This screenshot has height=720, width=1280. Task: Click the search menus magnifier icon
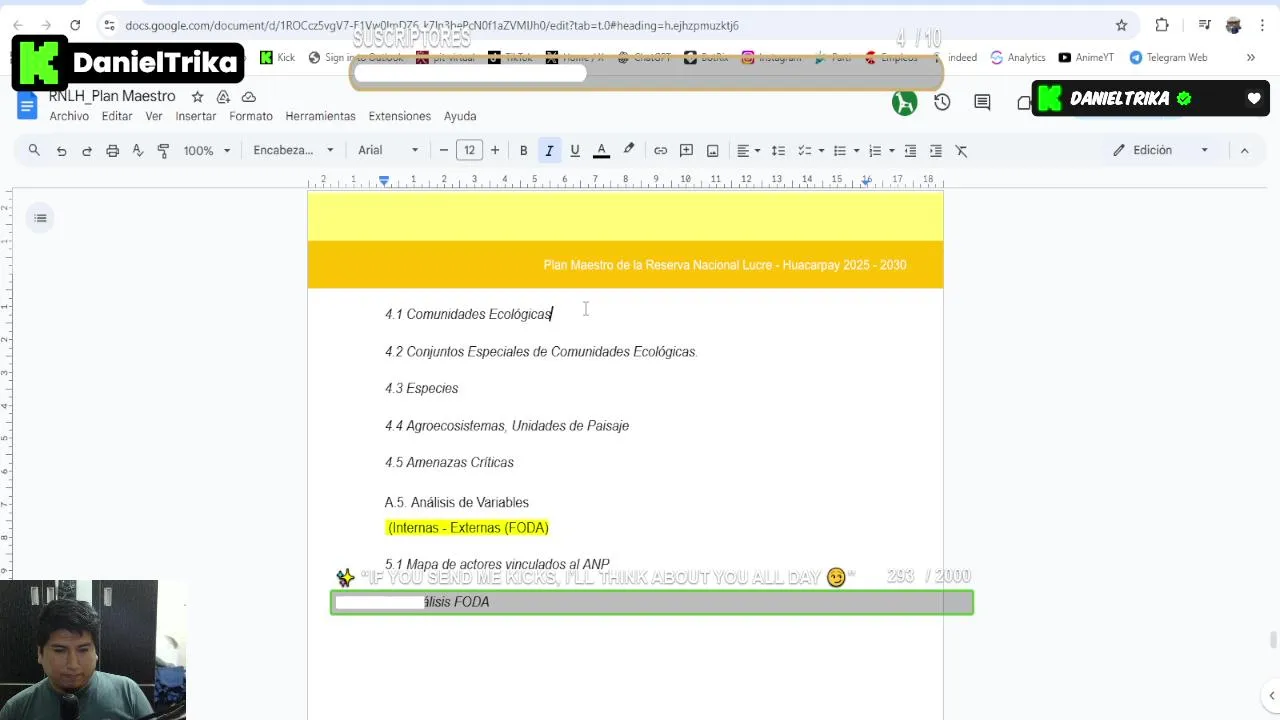[34, 150]
